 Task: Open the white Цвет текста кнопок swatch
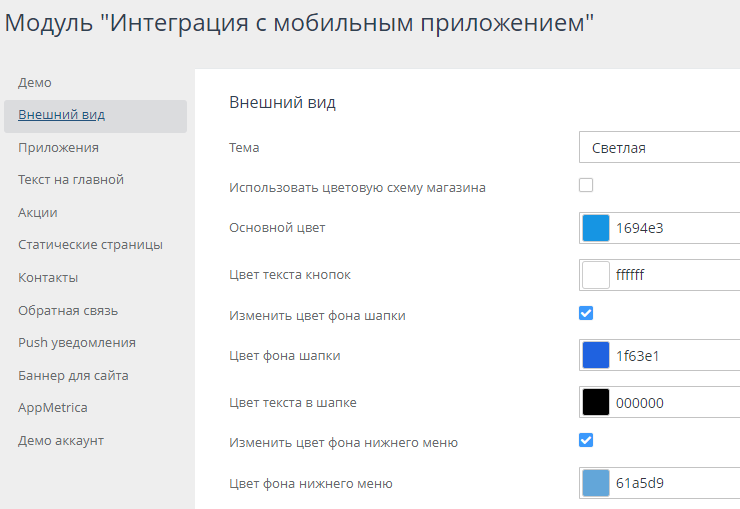(596, 275)
